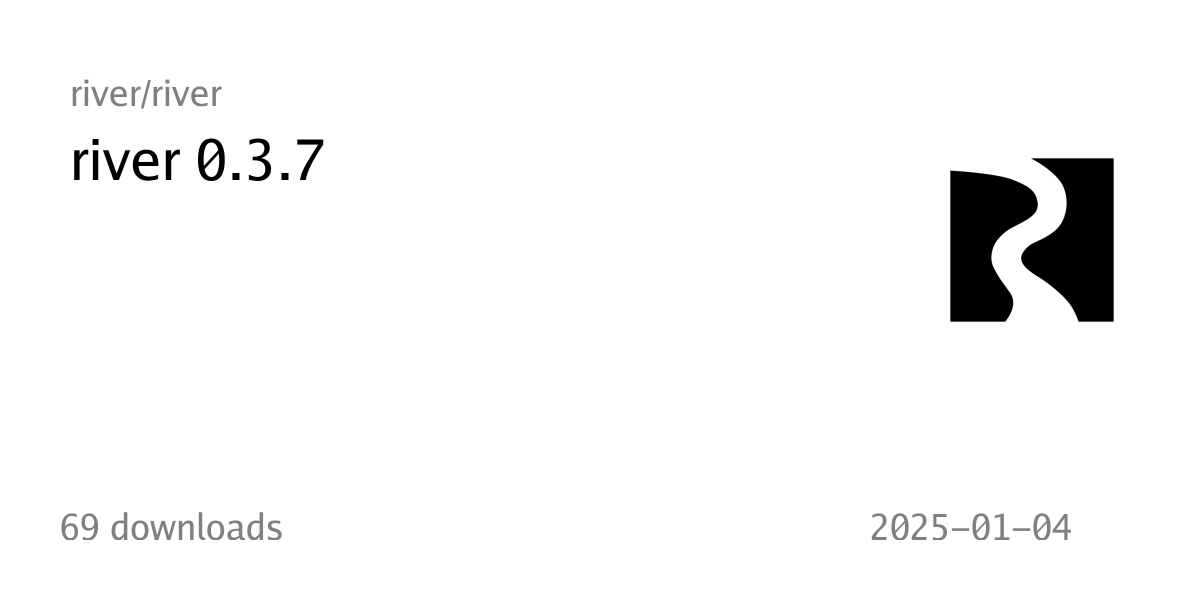
Task: Click the final digit 7 of the version
Action: [311, 161]
